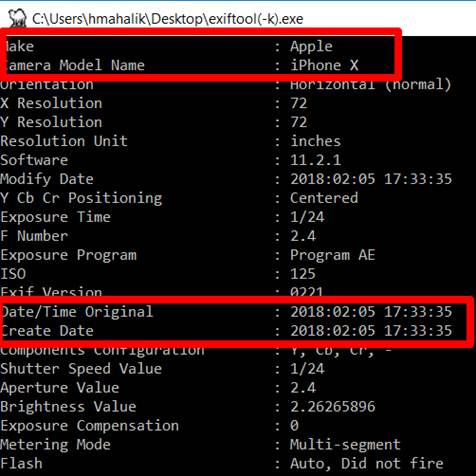The height and width of the screenshot is (476, 476).
Task: Click the Y Cb Cr Positioning Centered value
Action: click(x=324, y=198)
